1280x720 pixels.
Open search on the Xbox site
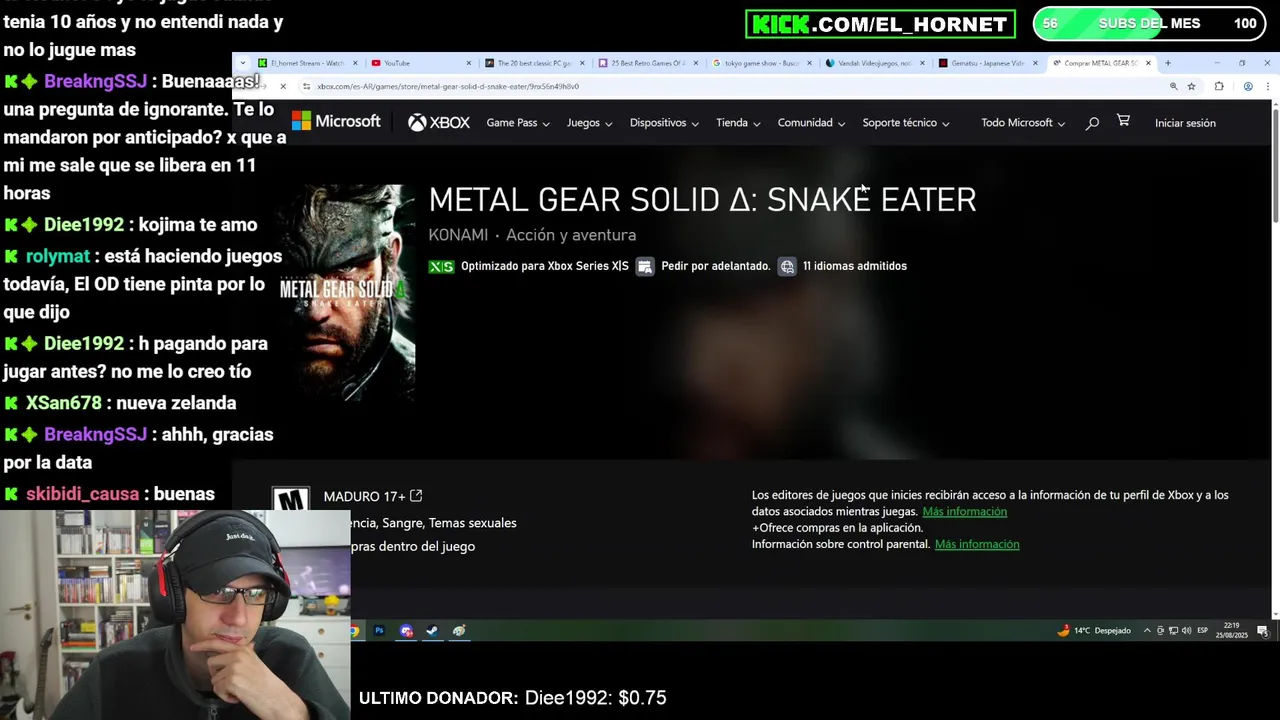coord(1092,123)
